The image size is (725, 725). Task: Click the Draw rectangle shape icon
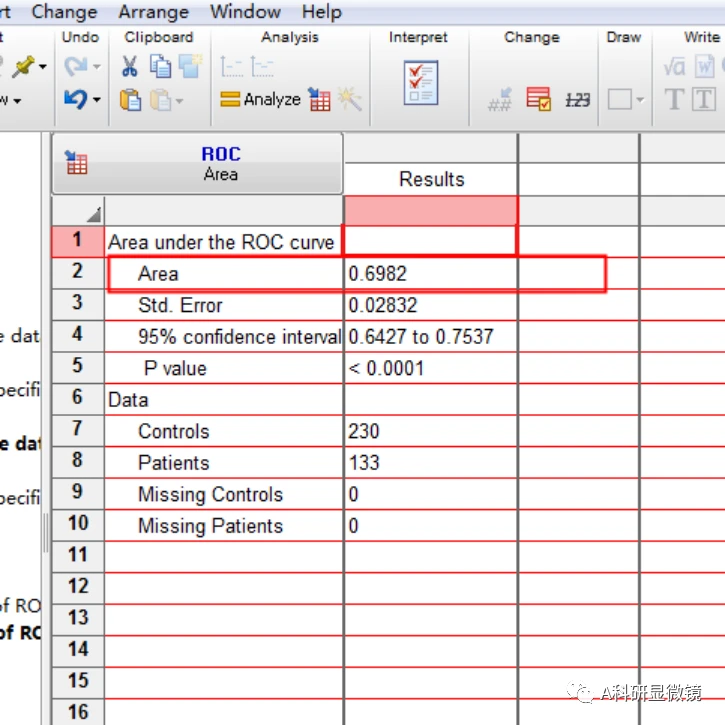pos(620,99)
